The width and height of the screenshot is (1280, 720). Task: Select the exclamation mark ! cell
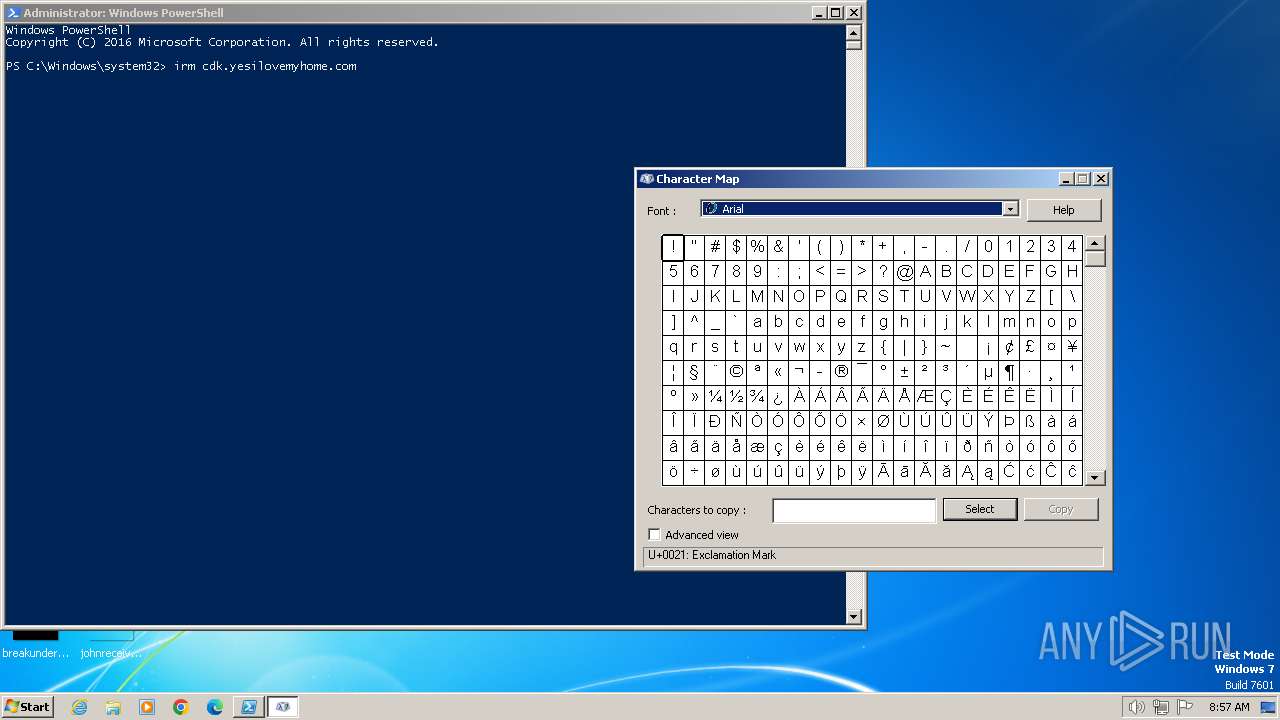click(673, 247)
